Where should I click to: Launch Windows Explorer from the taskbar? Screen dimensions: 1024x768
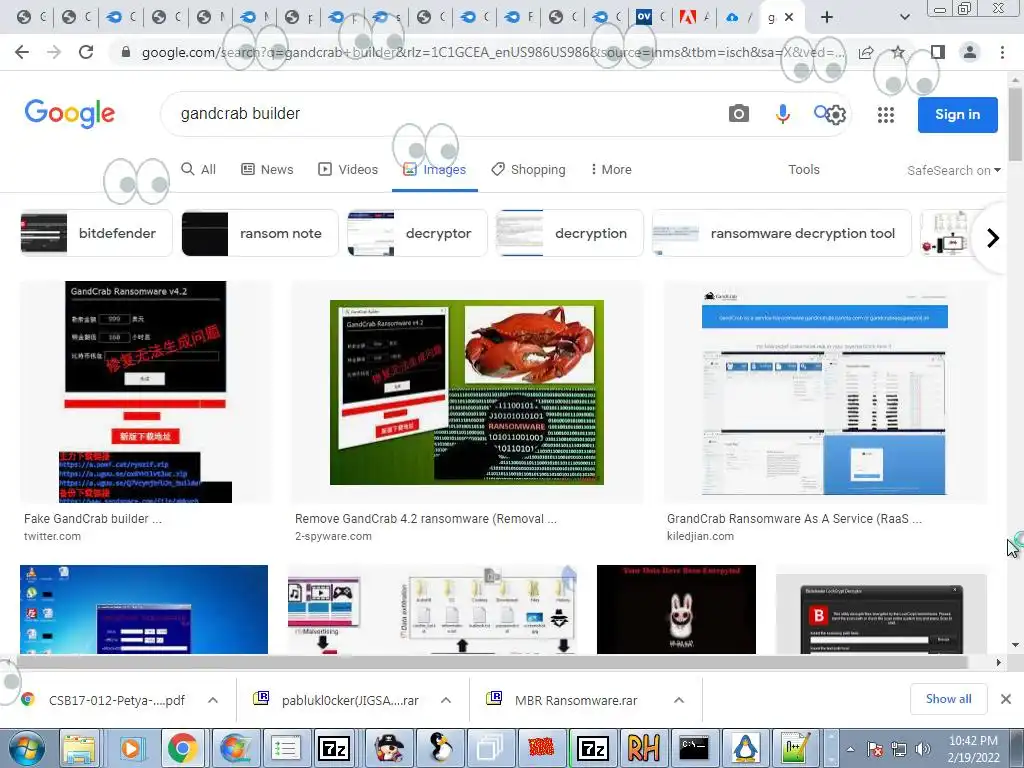click(80, 748)
